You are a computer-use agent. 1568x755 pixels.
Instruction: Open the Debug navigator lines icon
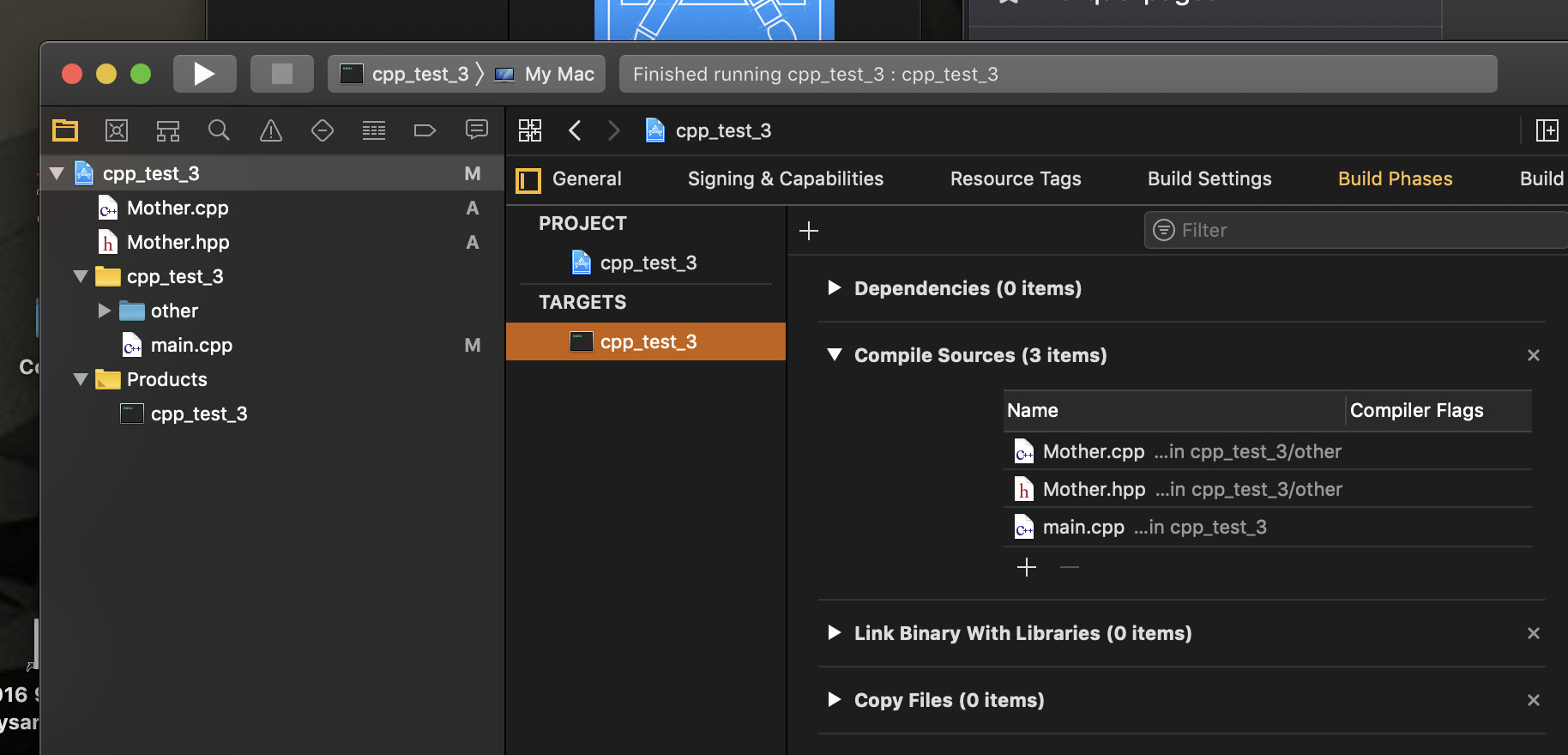[374, 130]
